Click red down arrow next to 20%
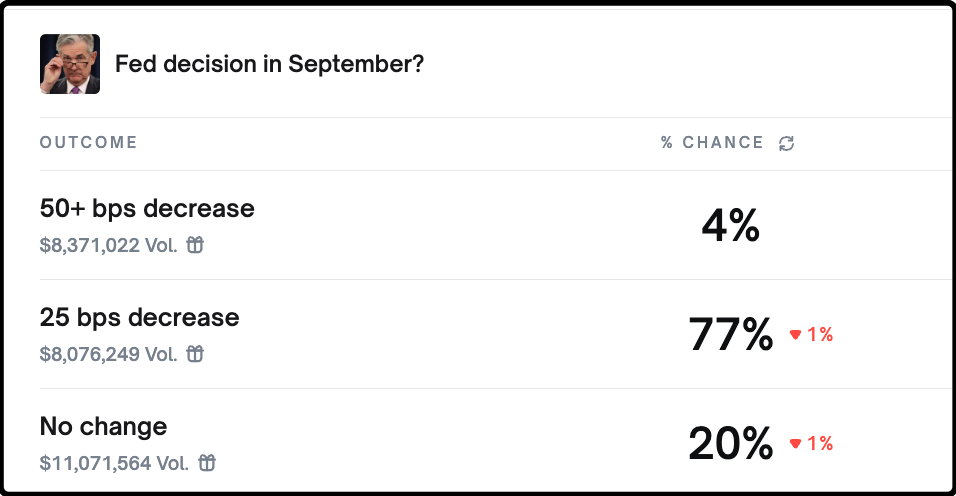Image resolution: width=956 pixels, height=496 pixels. tap(796, 444)
